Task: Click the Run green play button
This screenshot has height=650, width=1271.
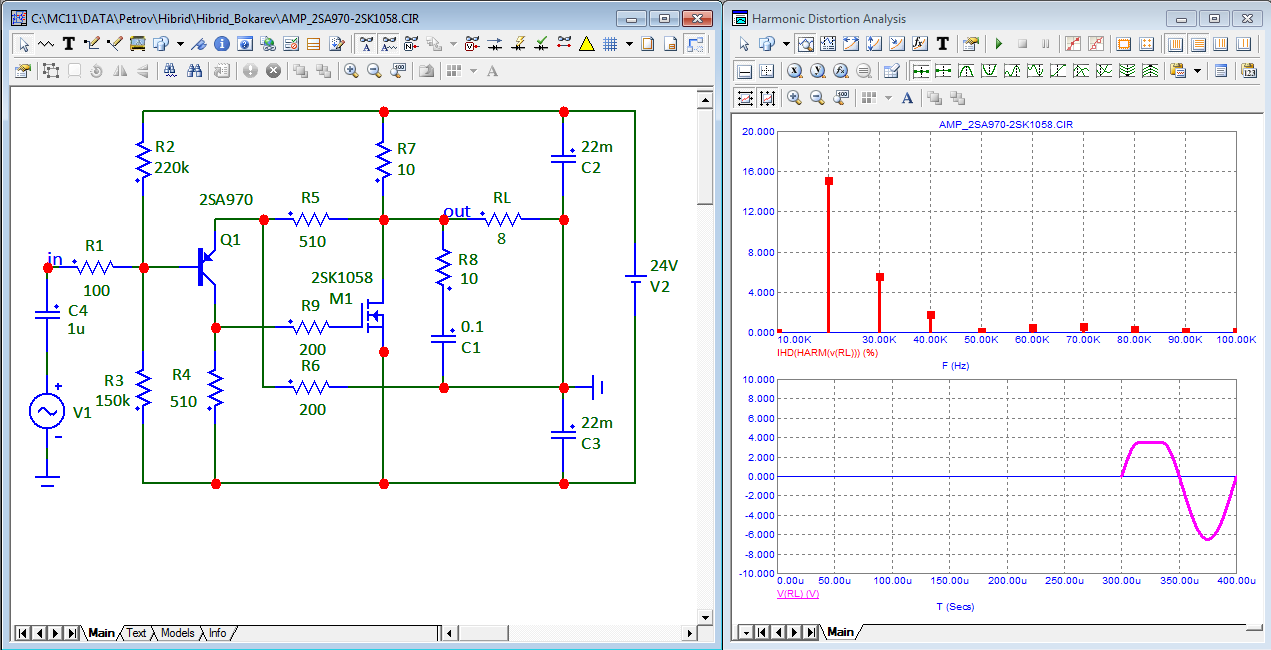Action: 998,44
